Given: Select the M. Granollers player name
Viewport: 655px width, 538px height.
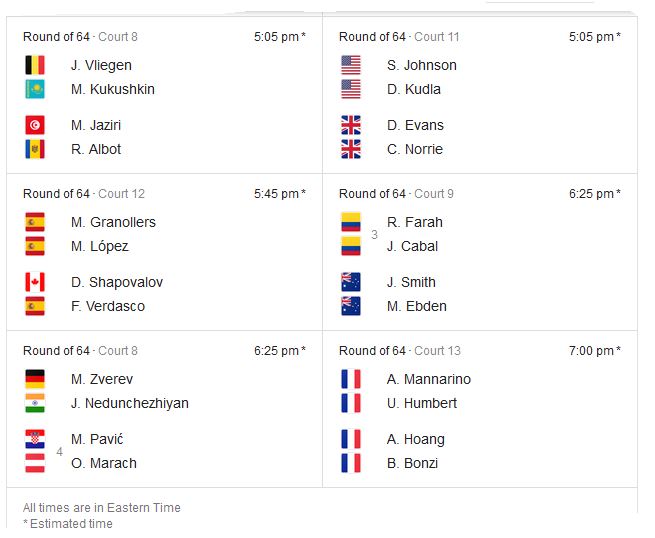Looking at the screenshot, I should [x=113, y=222].
